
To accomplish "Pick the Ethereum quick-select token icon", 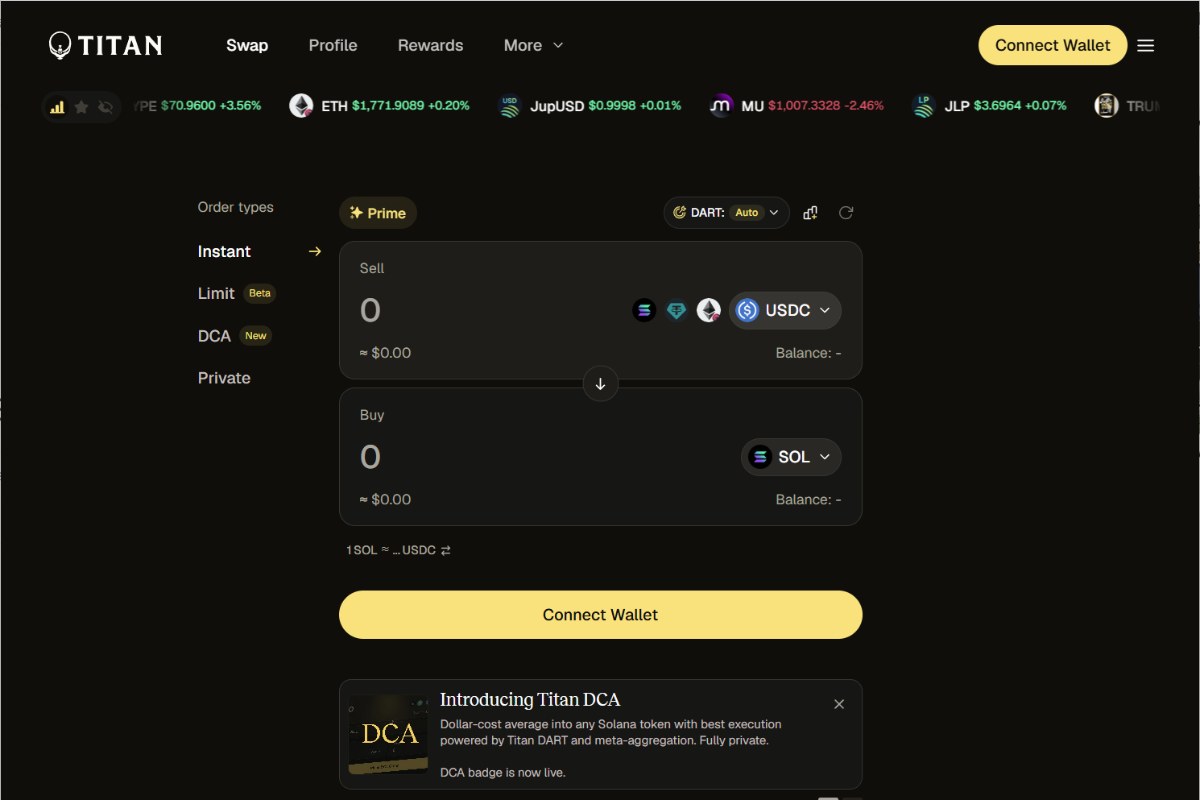I will [709, 311].
